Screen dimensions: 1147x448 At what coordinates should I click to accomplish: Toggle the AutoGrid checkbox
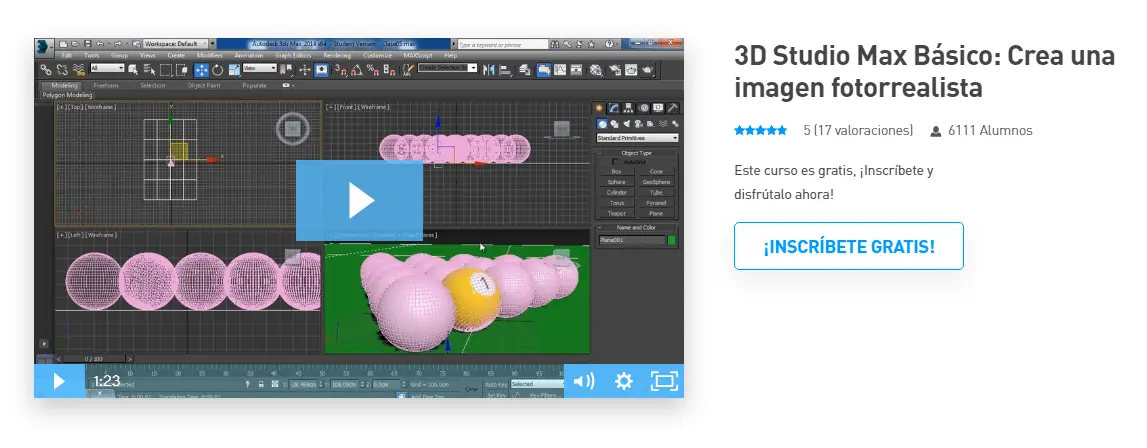pyautogui.click(x=615, y=162)
